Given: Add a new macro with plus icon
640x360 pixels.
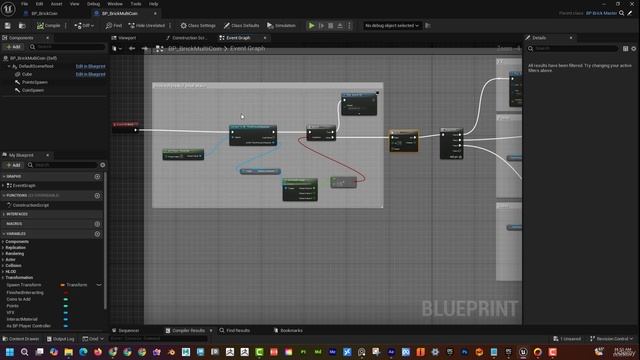Looking at the screenshot, I should click(x=97, y=224).
